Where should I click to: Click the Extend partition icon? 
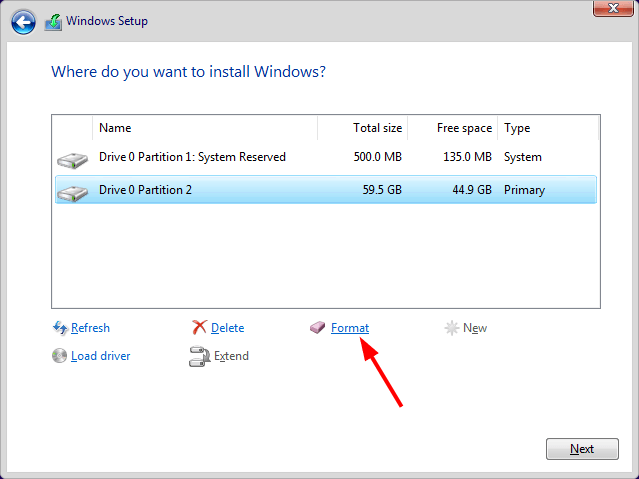(x=199, y=356)
